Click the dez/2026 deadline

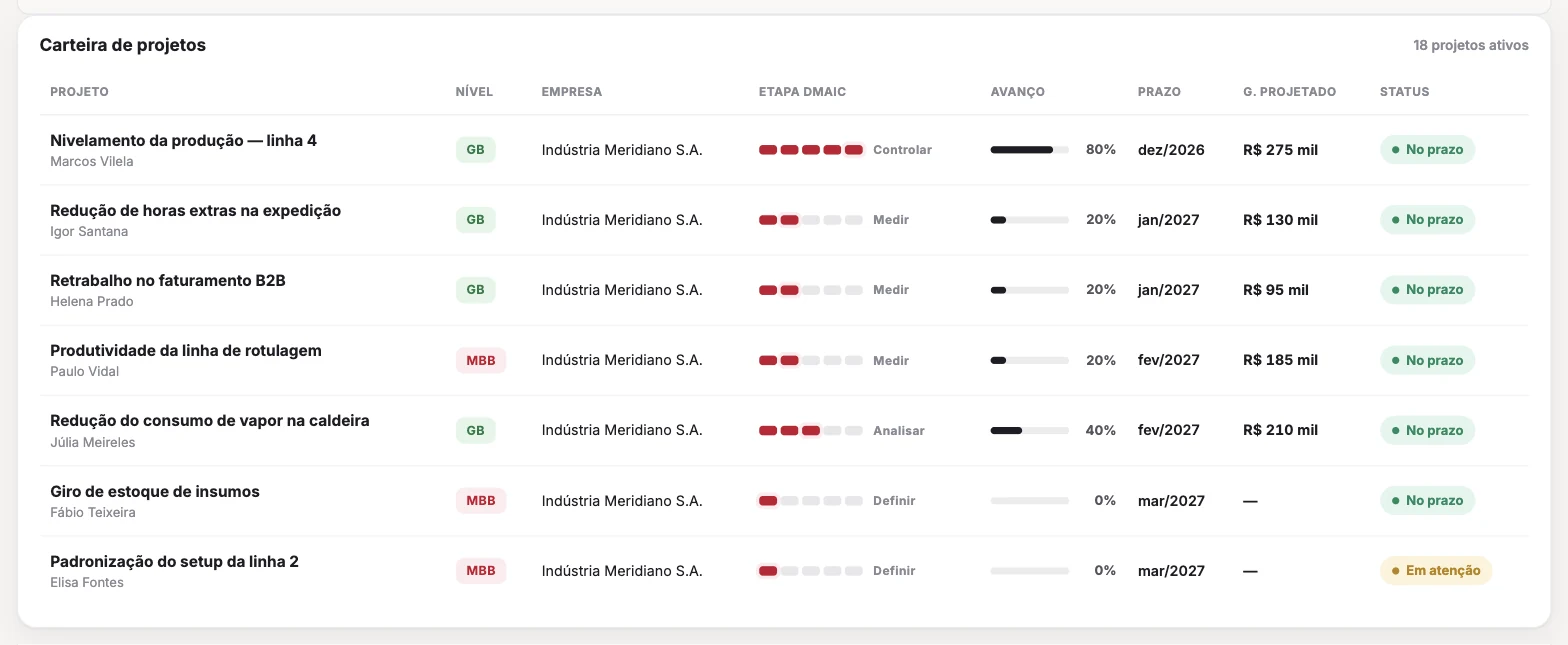(1171, 150)
